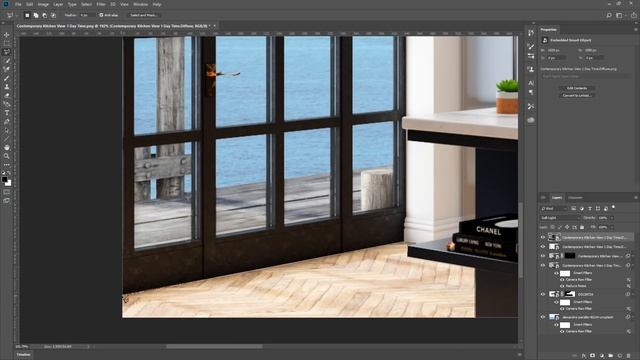Click the Edit Contents button

point(577,88)
